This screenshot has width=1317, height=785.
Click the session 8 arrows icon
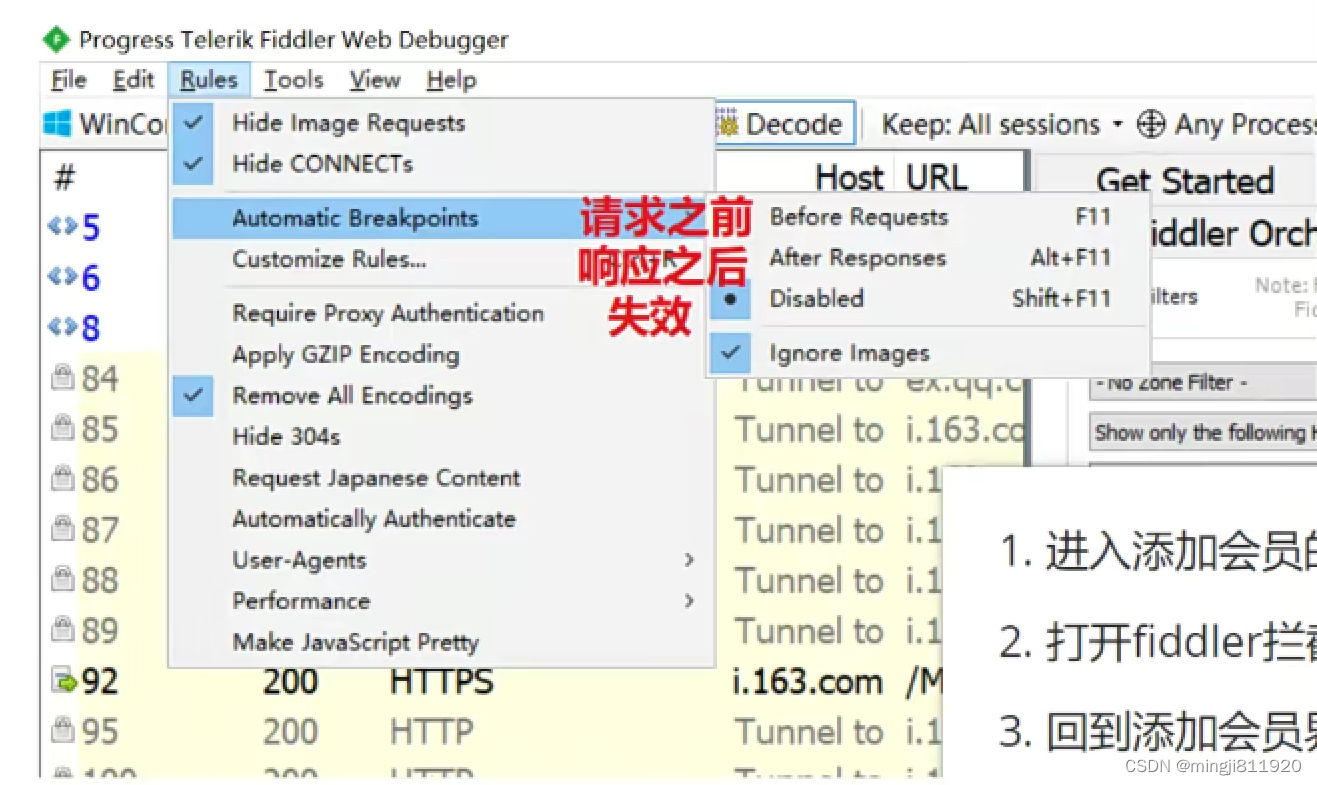[x=61, y=326]
